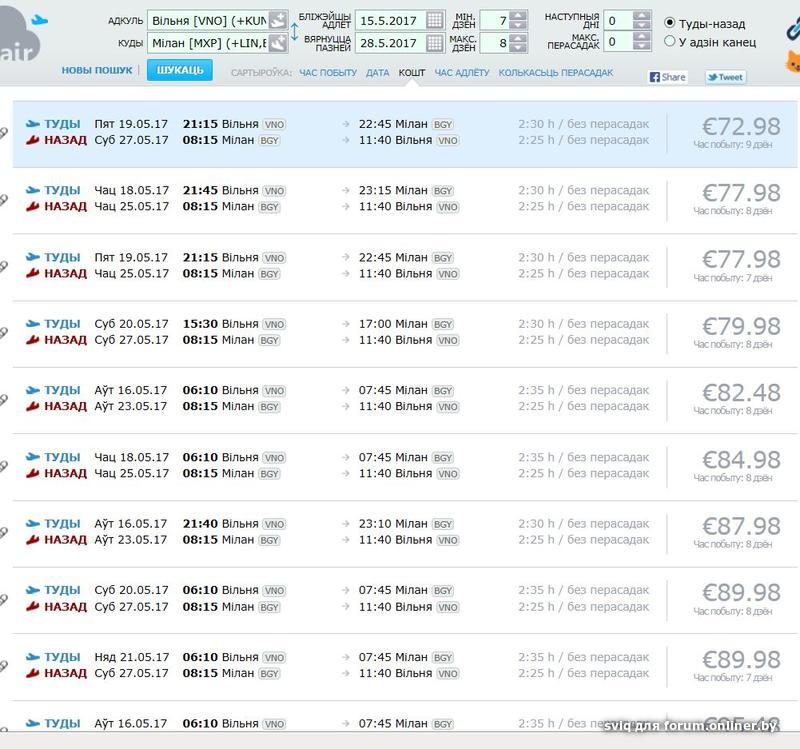Screen dimensions: 800x749
Task: Click the Шукаць search button
Action: pos(180,70)
